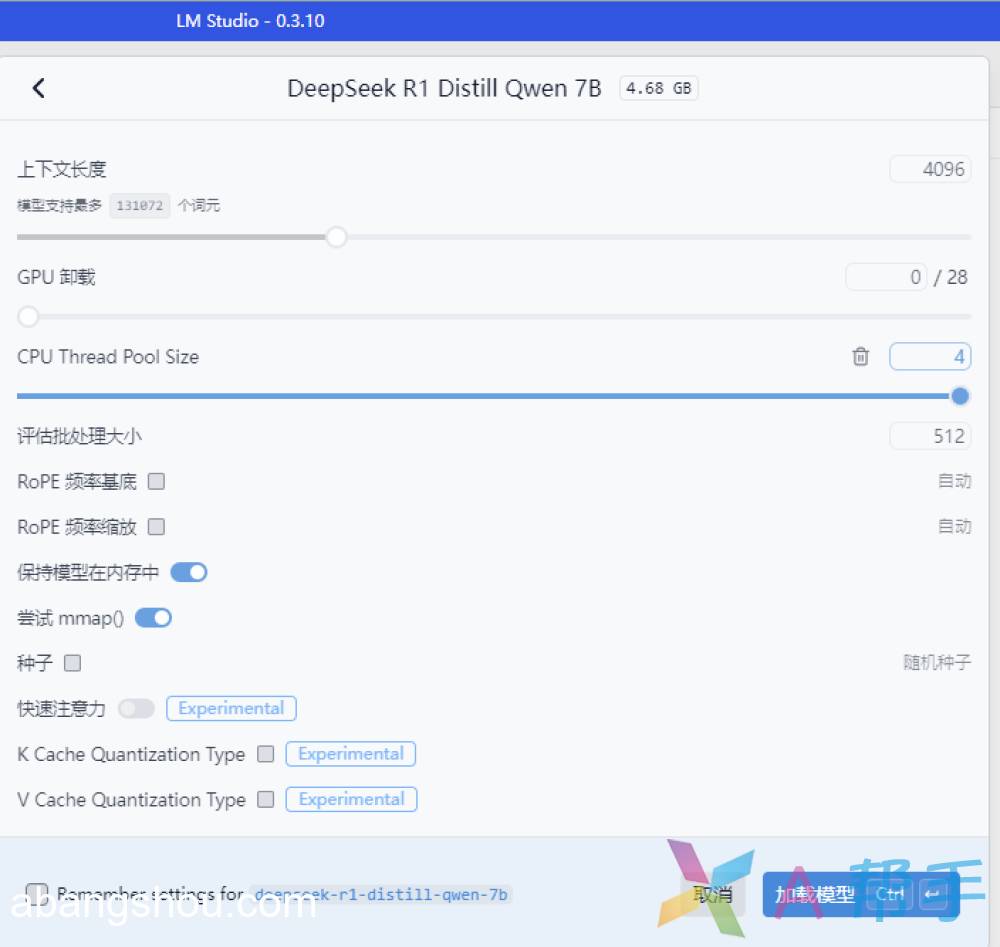The image size is (1000, 947).
Task: Enable the RoPE 频率基底 checkbox
Action: (x=156, y=481)
